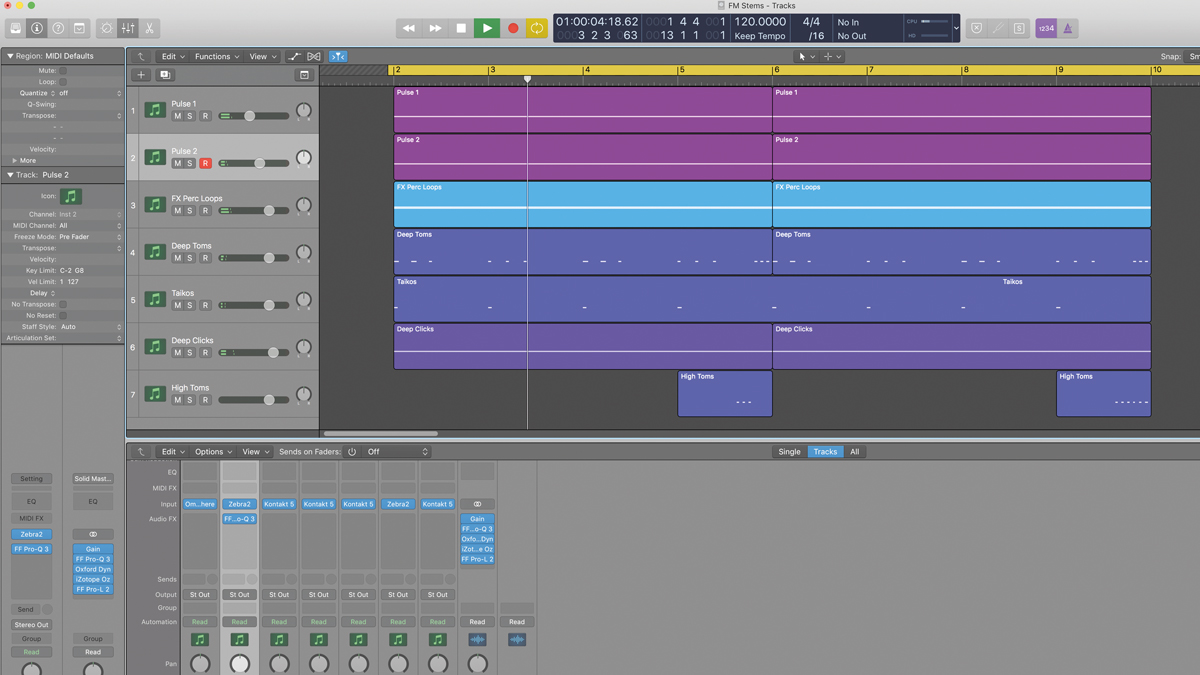Click the Tuner icon in control bar
Viewport: 1200px width, 675px height.
tap(998, 29)
